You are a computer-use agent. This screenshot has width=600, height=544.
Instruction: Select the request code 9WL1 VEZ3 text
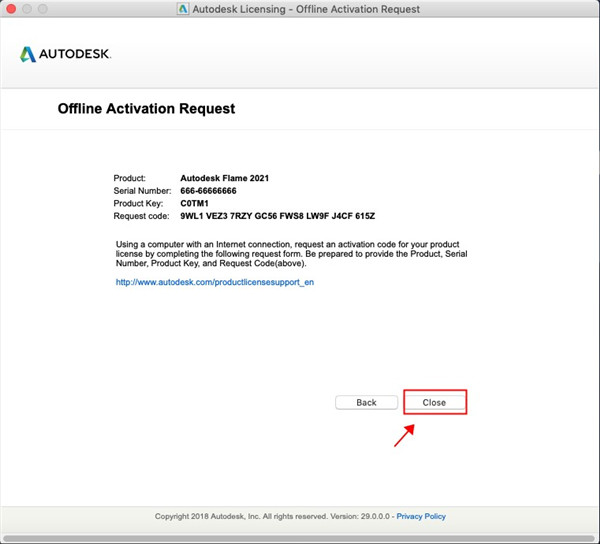[277, 216]
